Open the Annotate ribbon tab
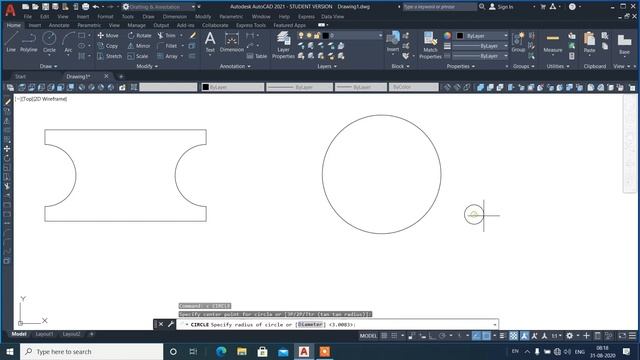Image resolution: width=640 pixels, height=360 pixels. point(59,25)
